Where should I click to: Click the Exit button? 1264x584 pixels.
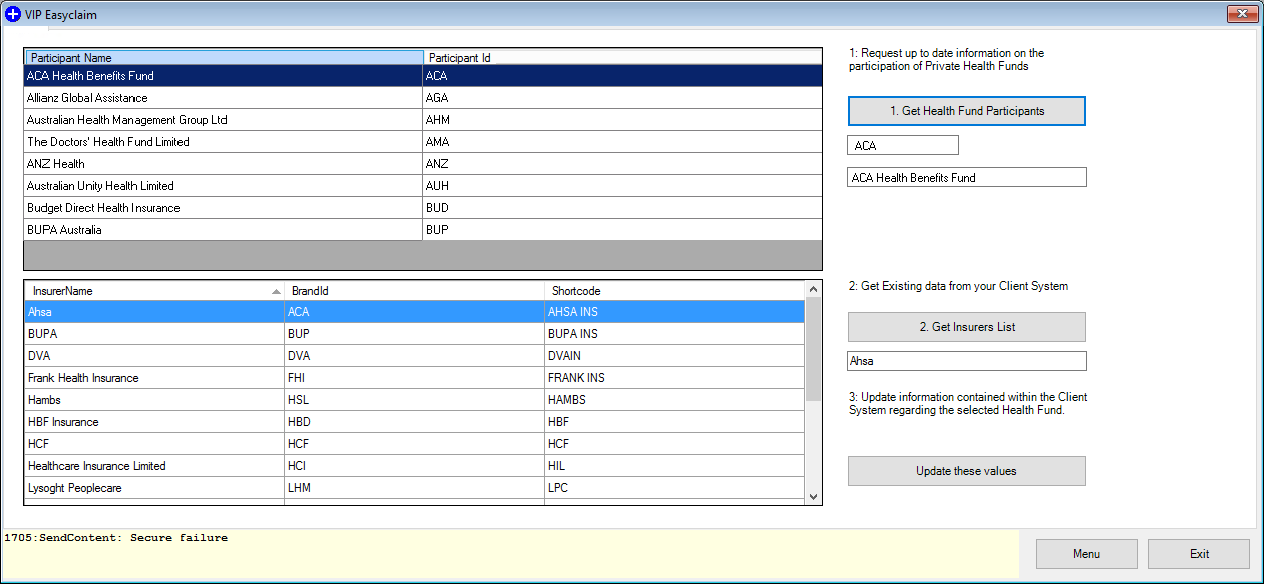pyautogui.click(x=1199, y=554)
